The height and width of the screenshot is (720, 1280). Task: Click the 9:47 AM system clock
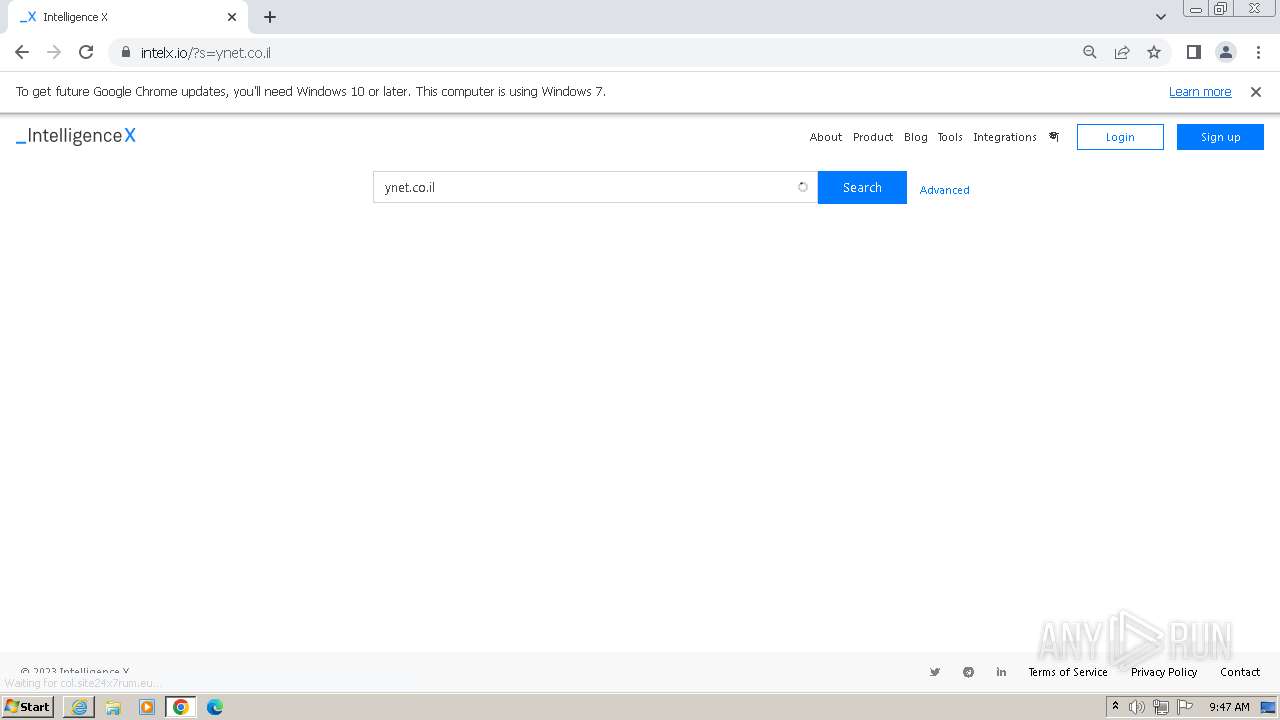point(1229,707)
